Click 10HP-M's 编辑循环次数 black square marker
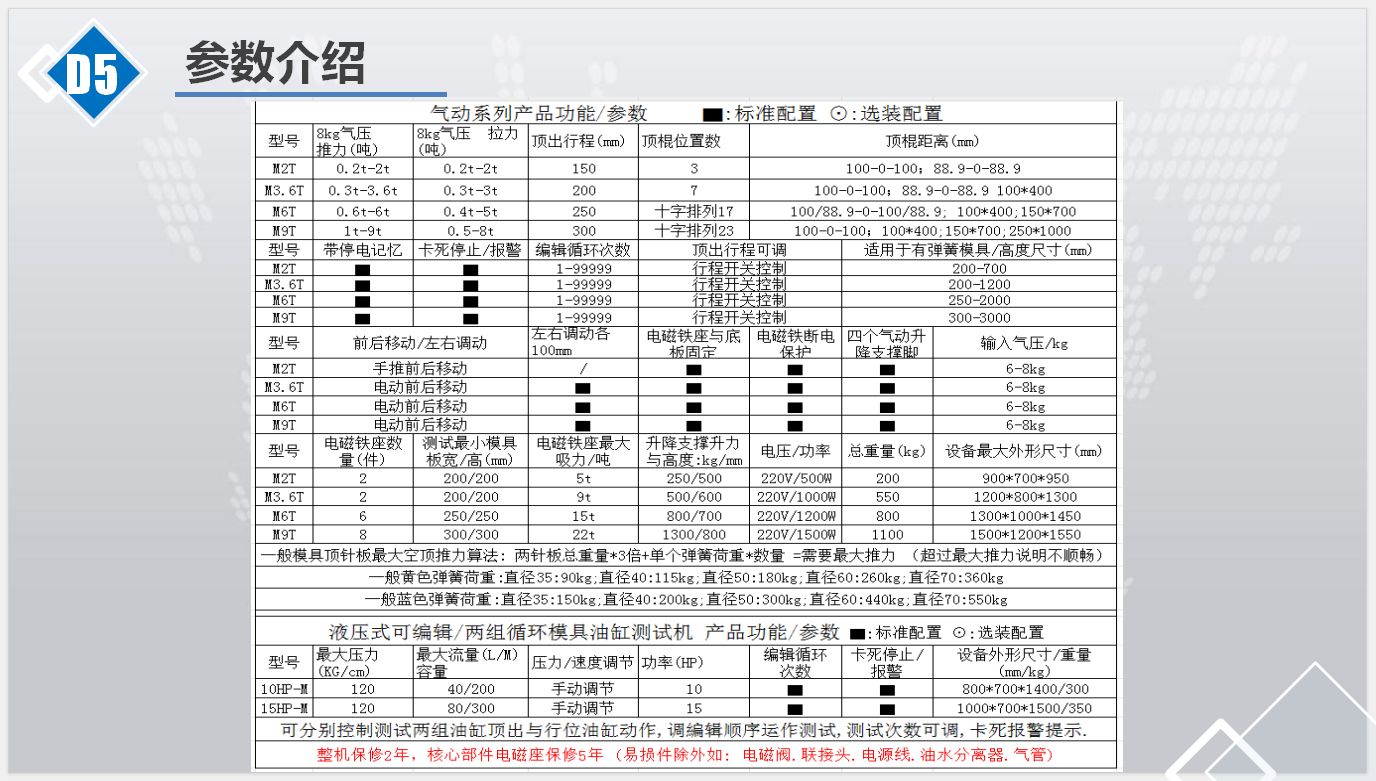This screenshot has height=781, width=1376. pyautogui.click(x=795, y=689)
